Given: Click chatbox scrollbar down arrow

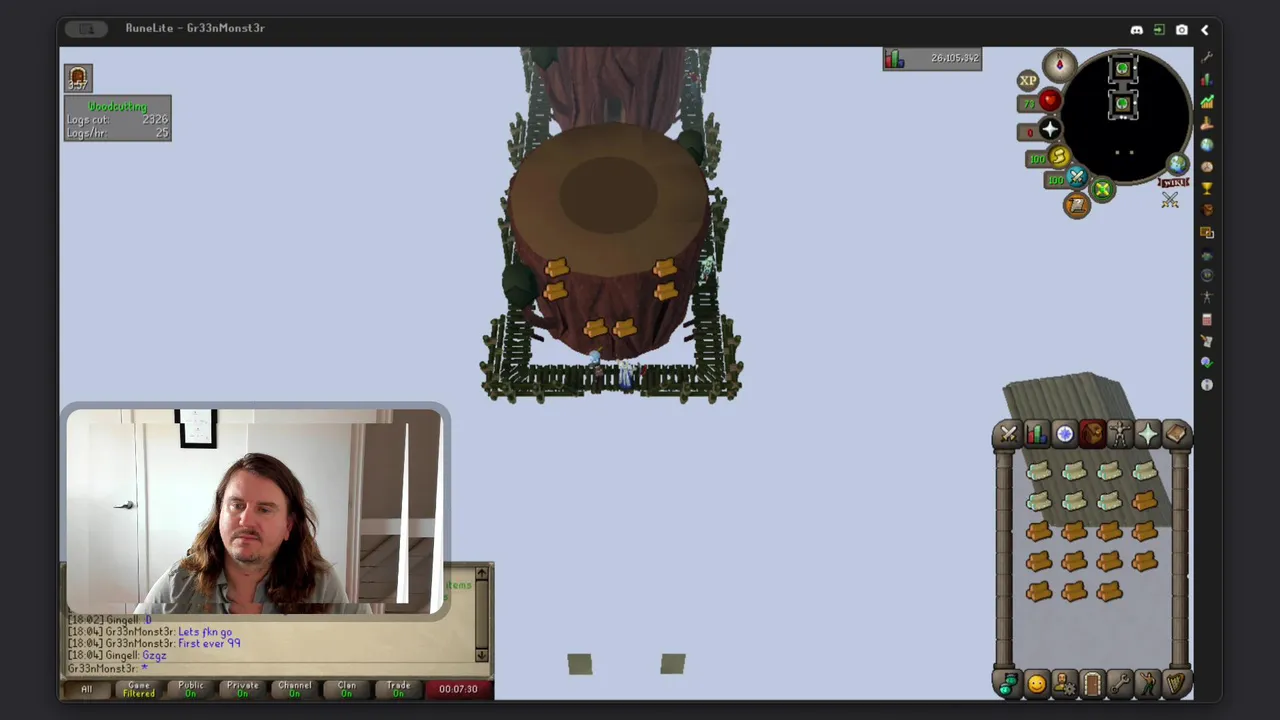Looking at the screenshot, I should click(482, 655).
